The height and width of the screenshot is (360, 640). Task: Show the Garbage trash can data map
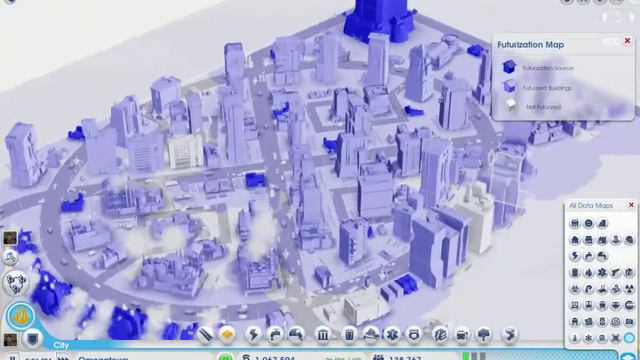[575, 272]
